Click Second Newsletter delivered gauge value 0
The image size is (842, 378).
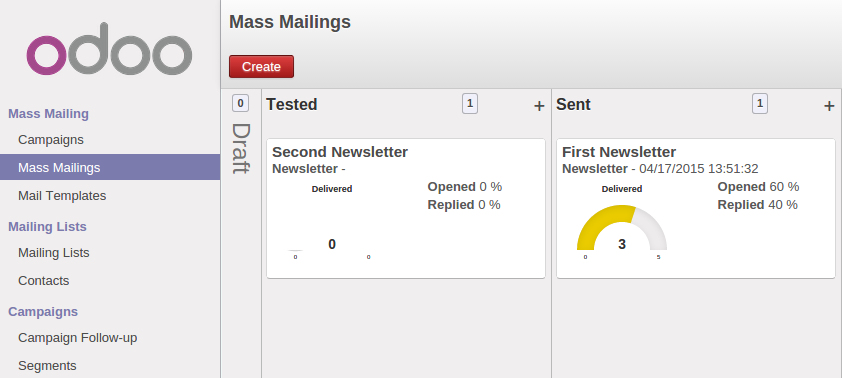(x=332, y=245)
